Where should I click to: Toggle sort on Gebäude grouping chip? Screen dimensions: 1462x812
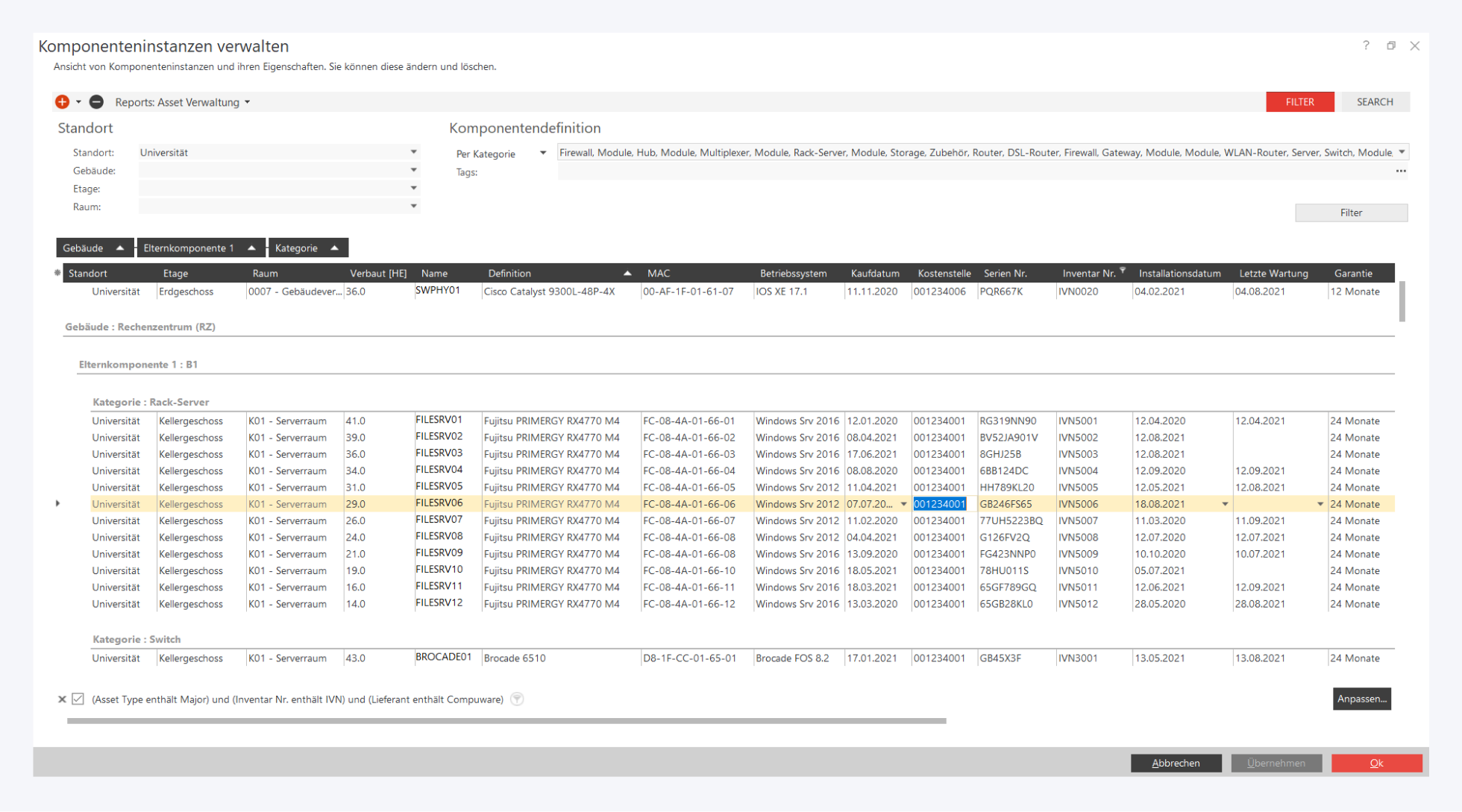94,248
